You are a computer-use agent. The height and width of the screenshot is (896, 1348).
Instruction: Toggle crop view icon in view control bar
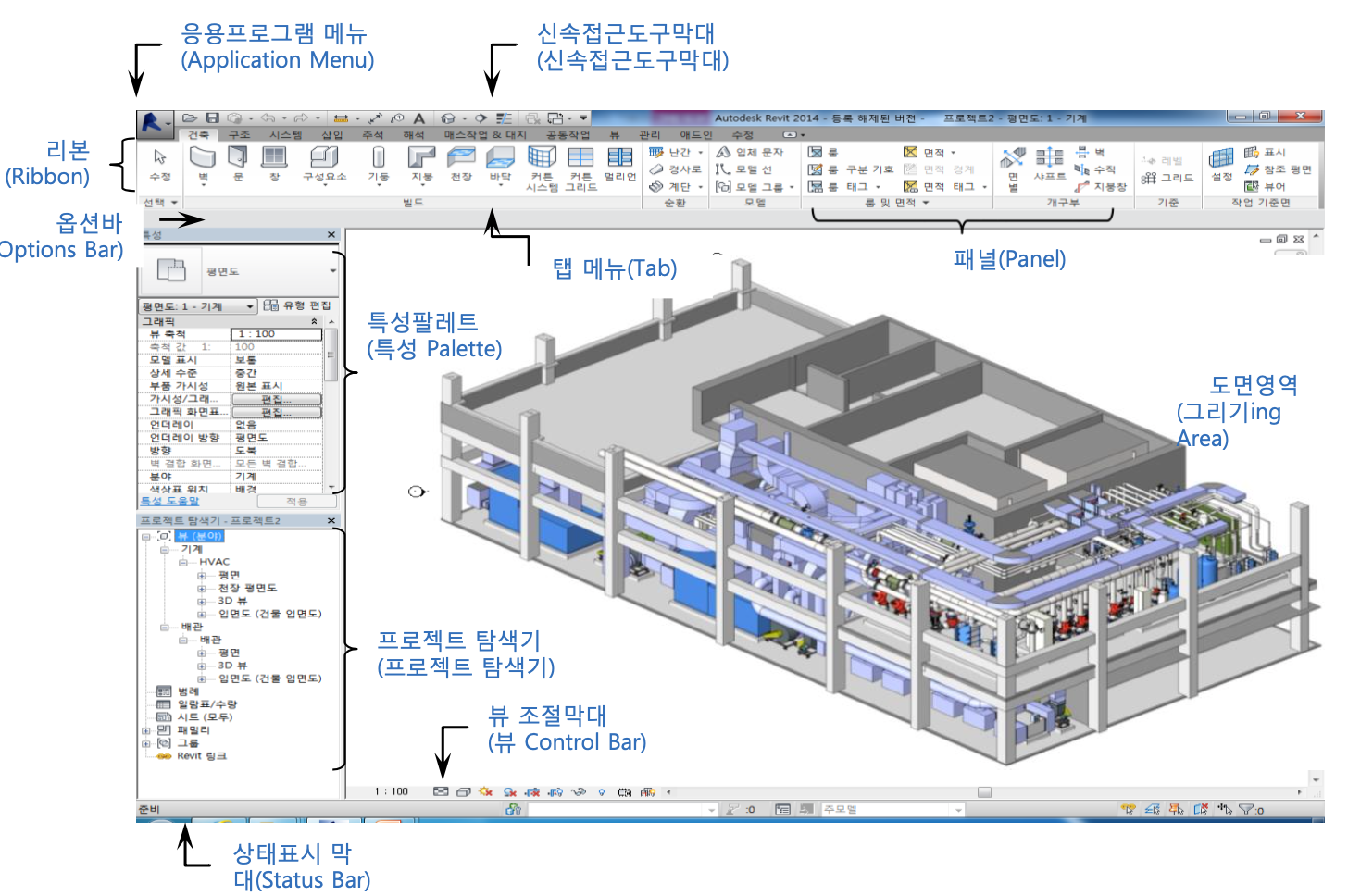click(x=532, y=791)
